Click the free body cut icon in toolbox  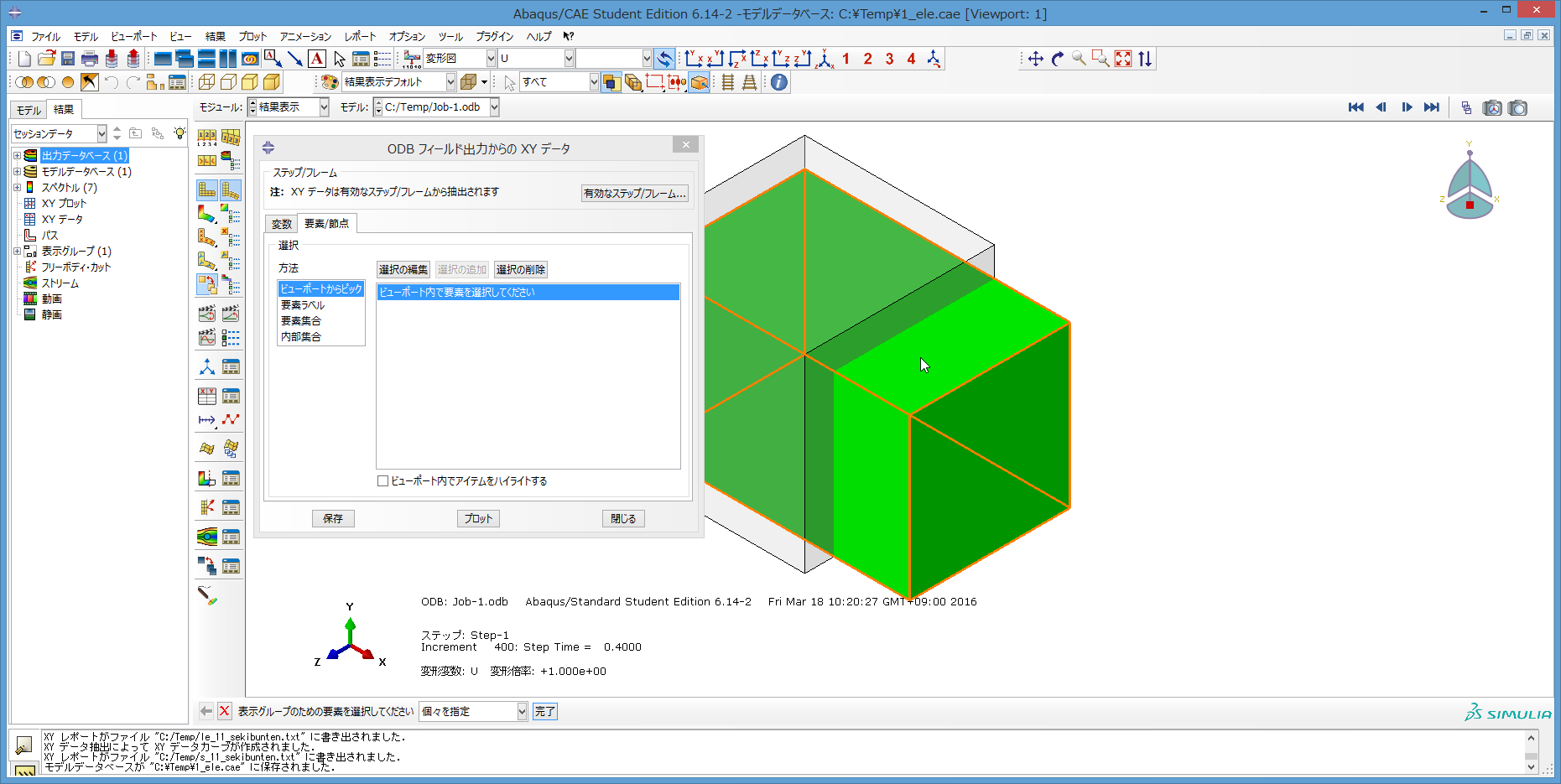click(207, 507)
